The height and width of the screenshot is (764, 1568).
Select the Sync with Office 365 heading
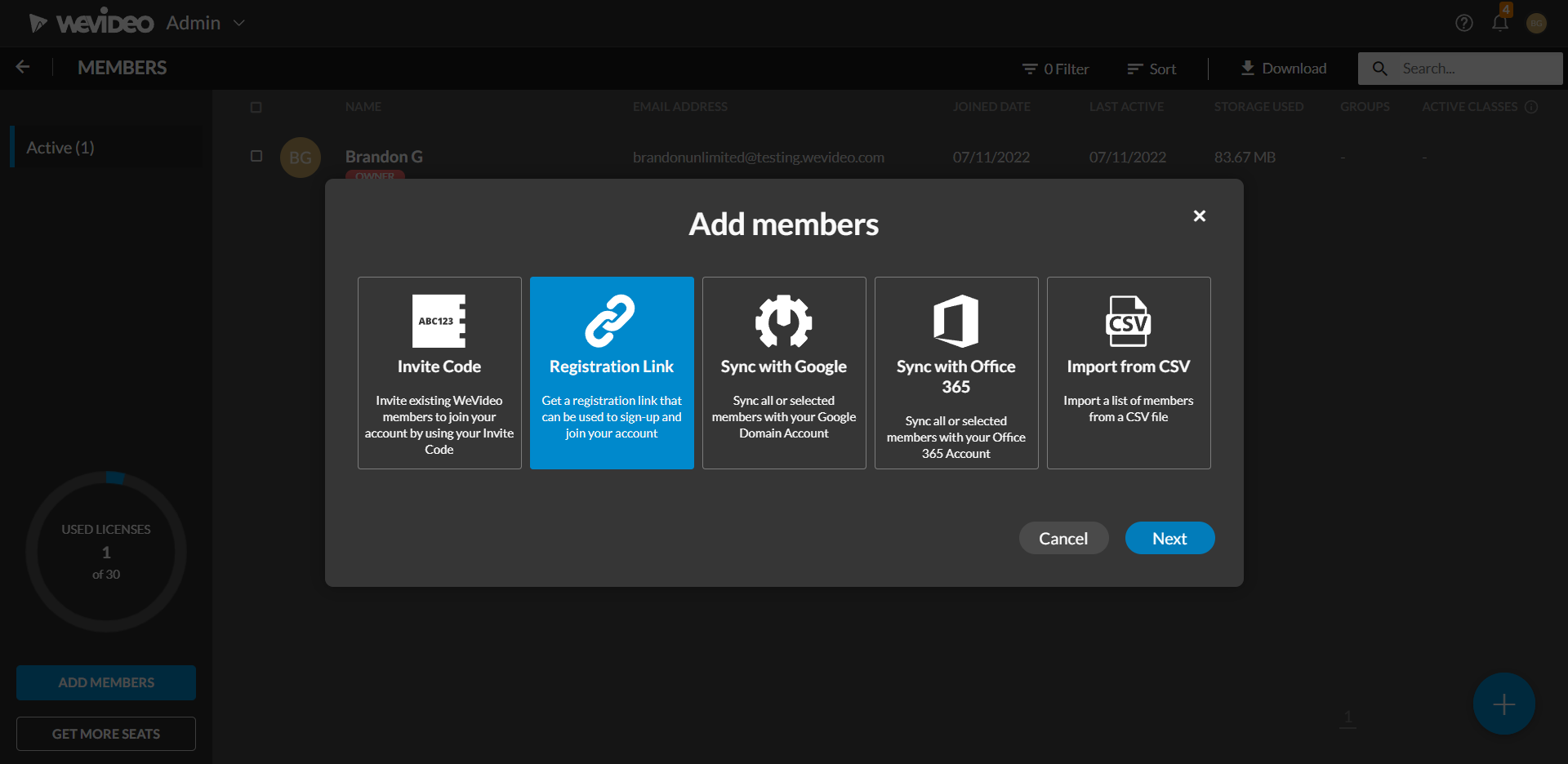click(956, 377)
